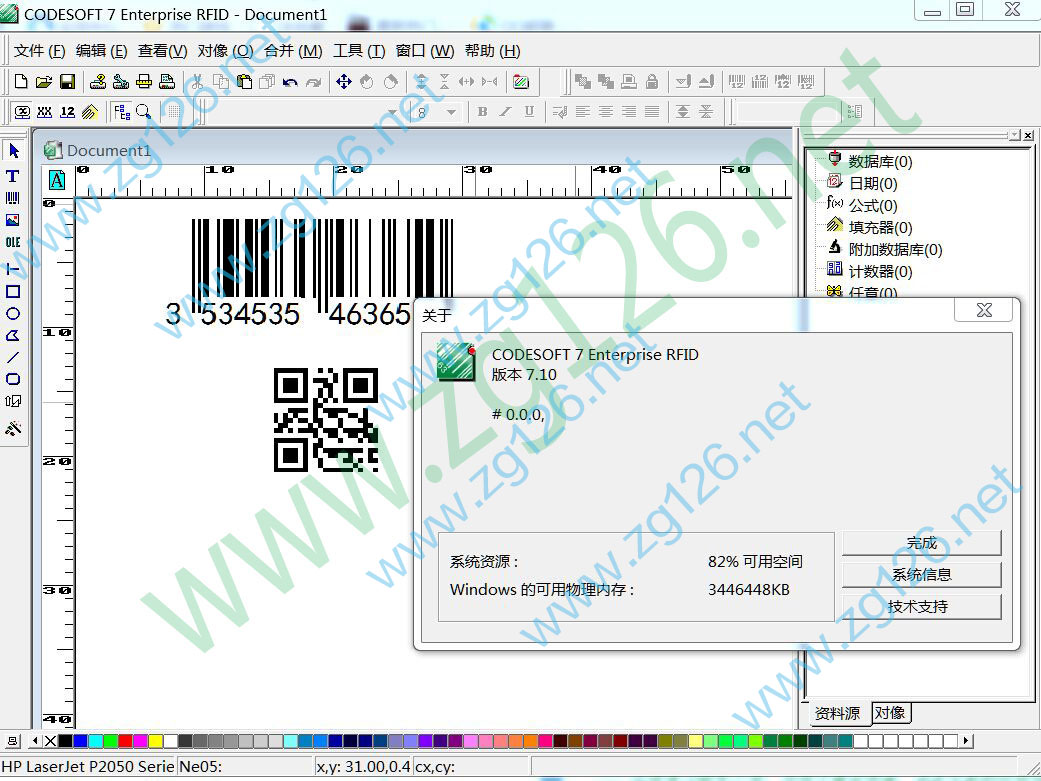Click the blue four-way move arrows icon

pos(344,82)
